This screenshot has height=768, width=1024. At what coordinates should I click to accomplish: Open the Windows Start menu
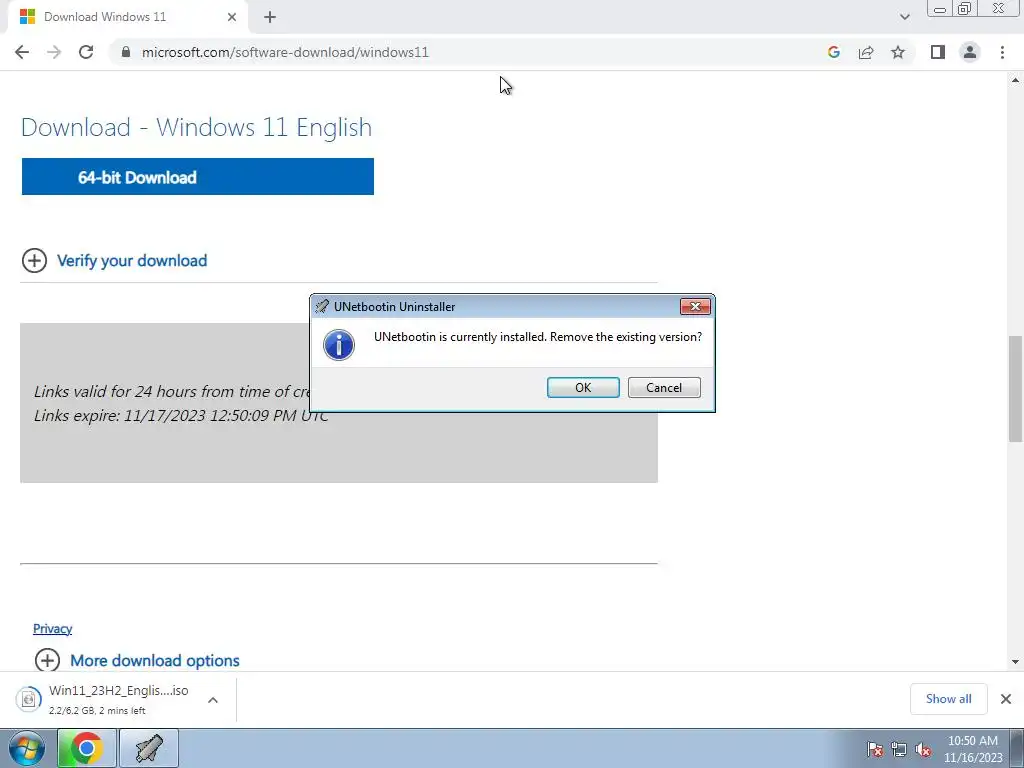(26, 748)
